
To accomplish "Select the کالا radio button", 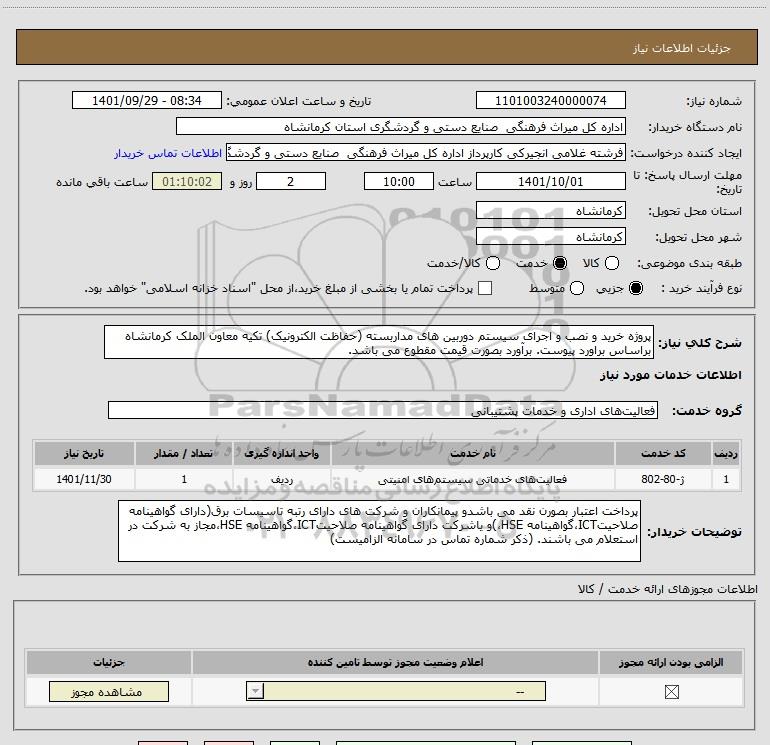I will (611, 263).
